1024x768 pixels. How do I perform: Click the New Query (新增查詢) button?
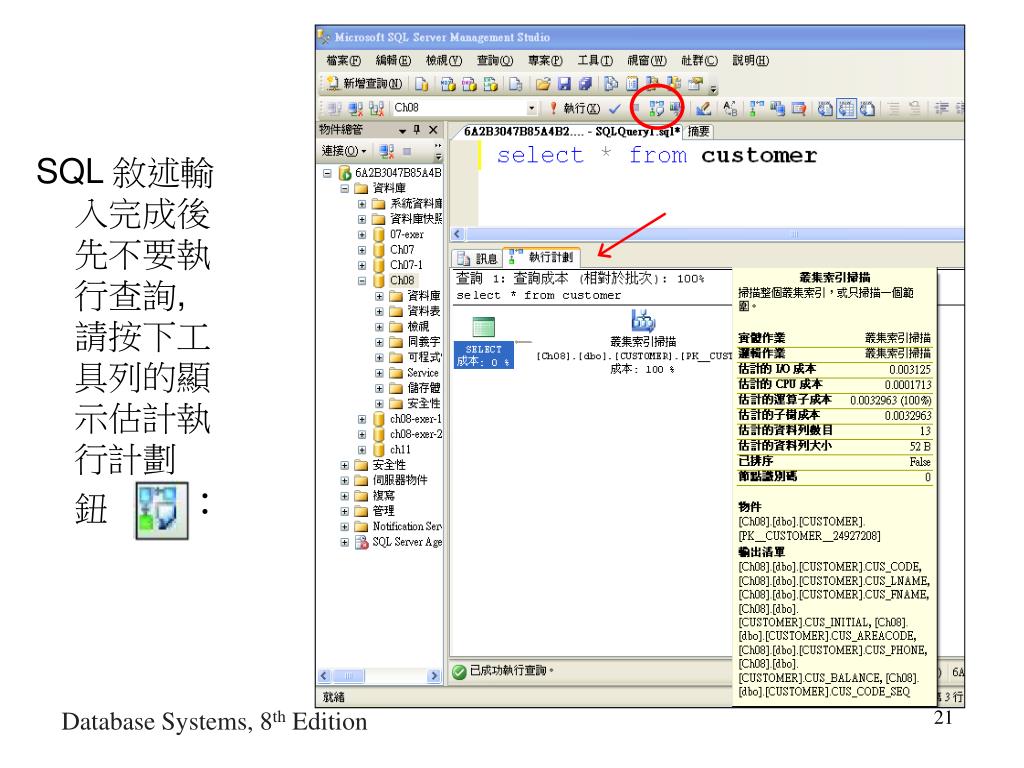(x=365, y=84)
